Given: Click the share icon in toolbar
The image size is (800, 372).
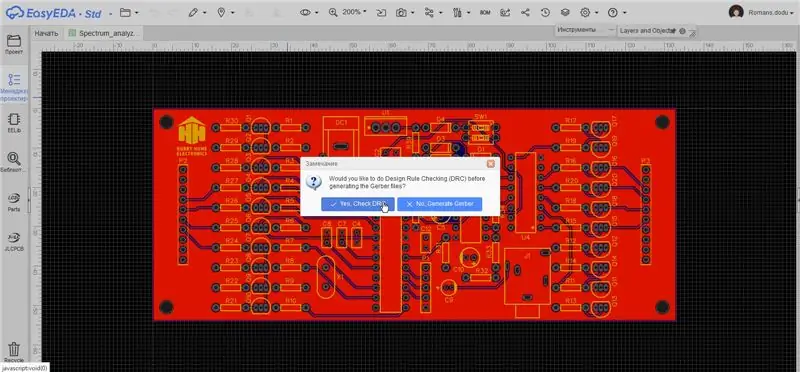Looking at the screenshot, I should (525, 12).
